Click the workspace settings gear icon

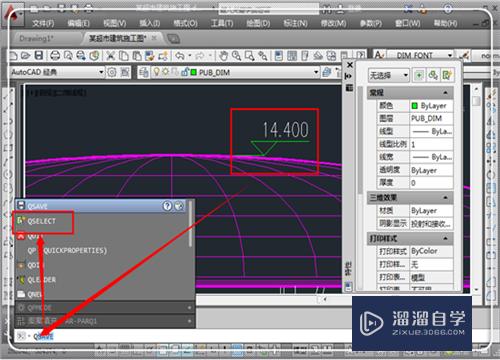click(112, 72)
